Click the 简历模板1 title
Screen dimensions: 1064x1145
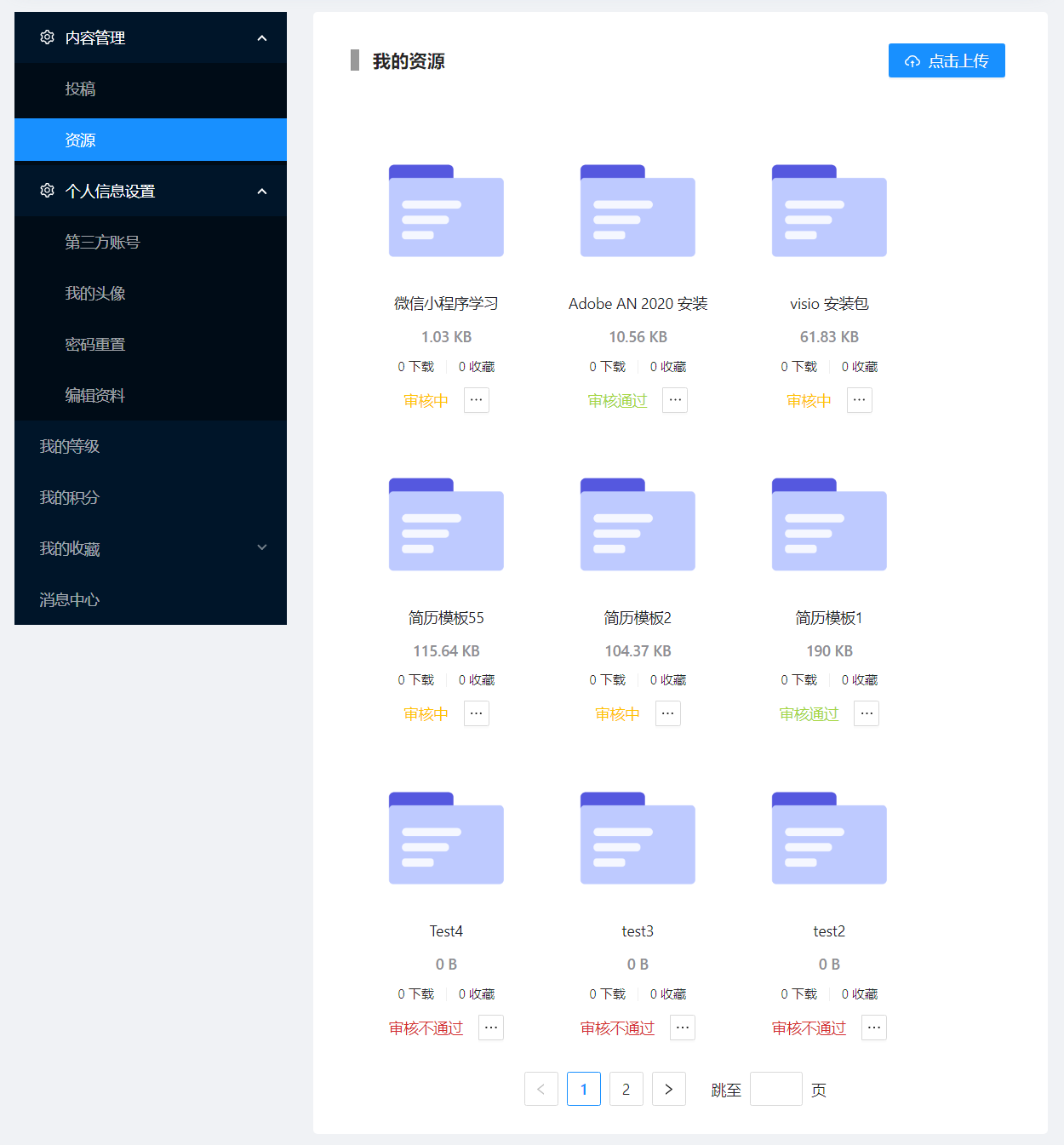click(829, 618)
